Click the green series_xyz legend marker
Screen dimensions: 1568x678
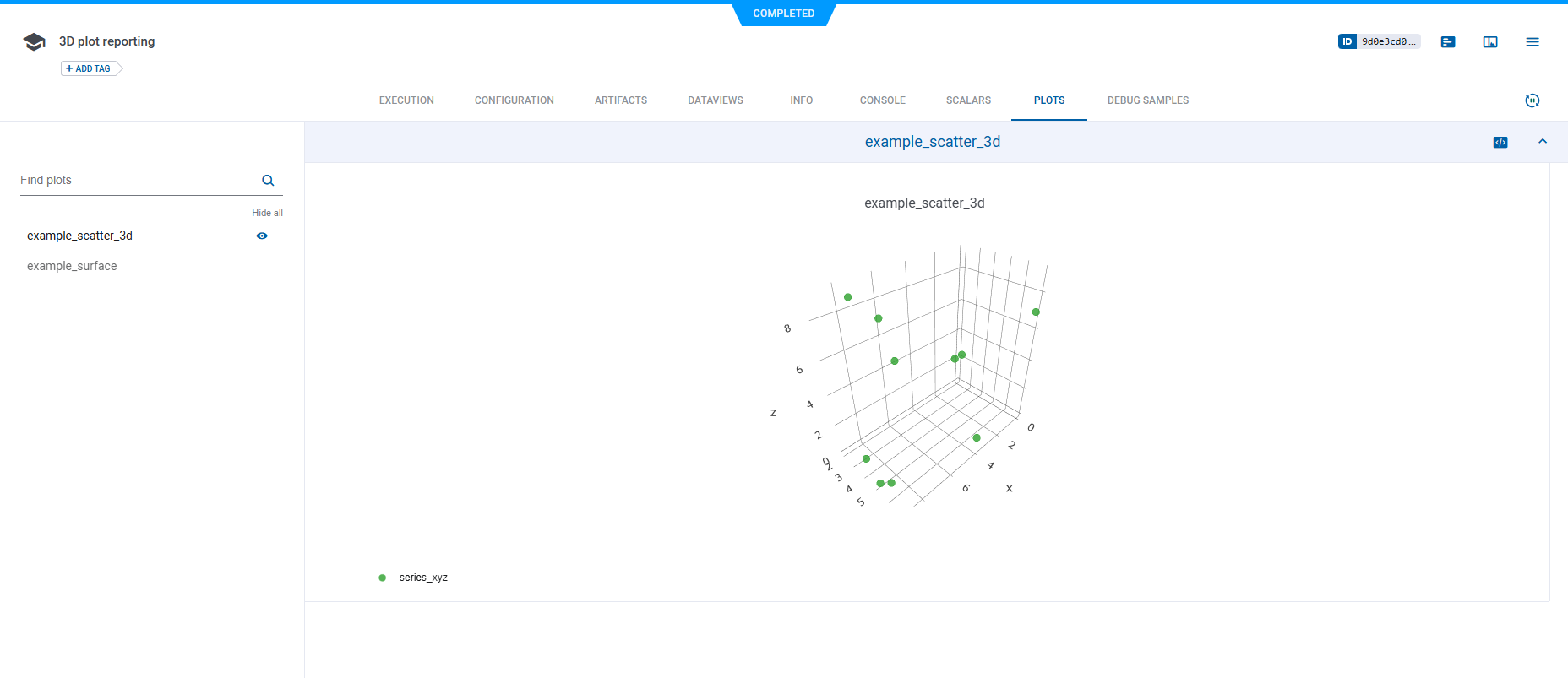click(382, 578)
